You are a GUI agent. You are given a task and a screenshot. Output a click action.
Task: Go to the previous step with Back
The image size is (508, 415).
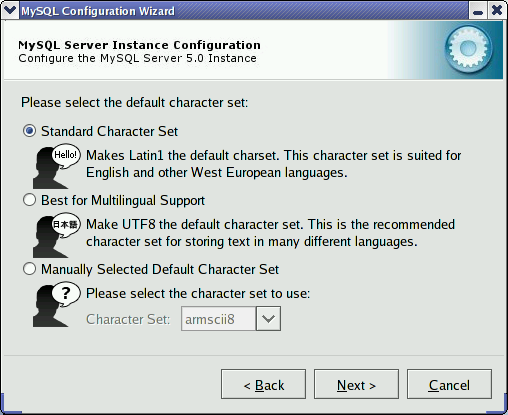pyautogui.click(x=263, y=384)
